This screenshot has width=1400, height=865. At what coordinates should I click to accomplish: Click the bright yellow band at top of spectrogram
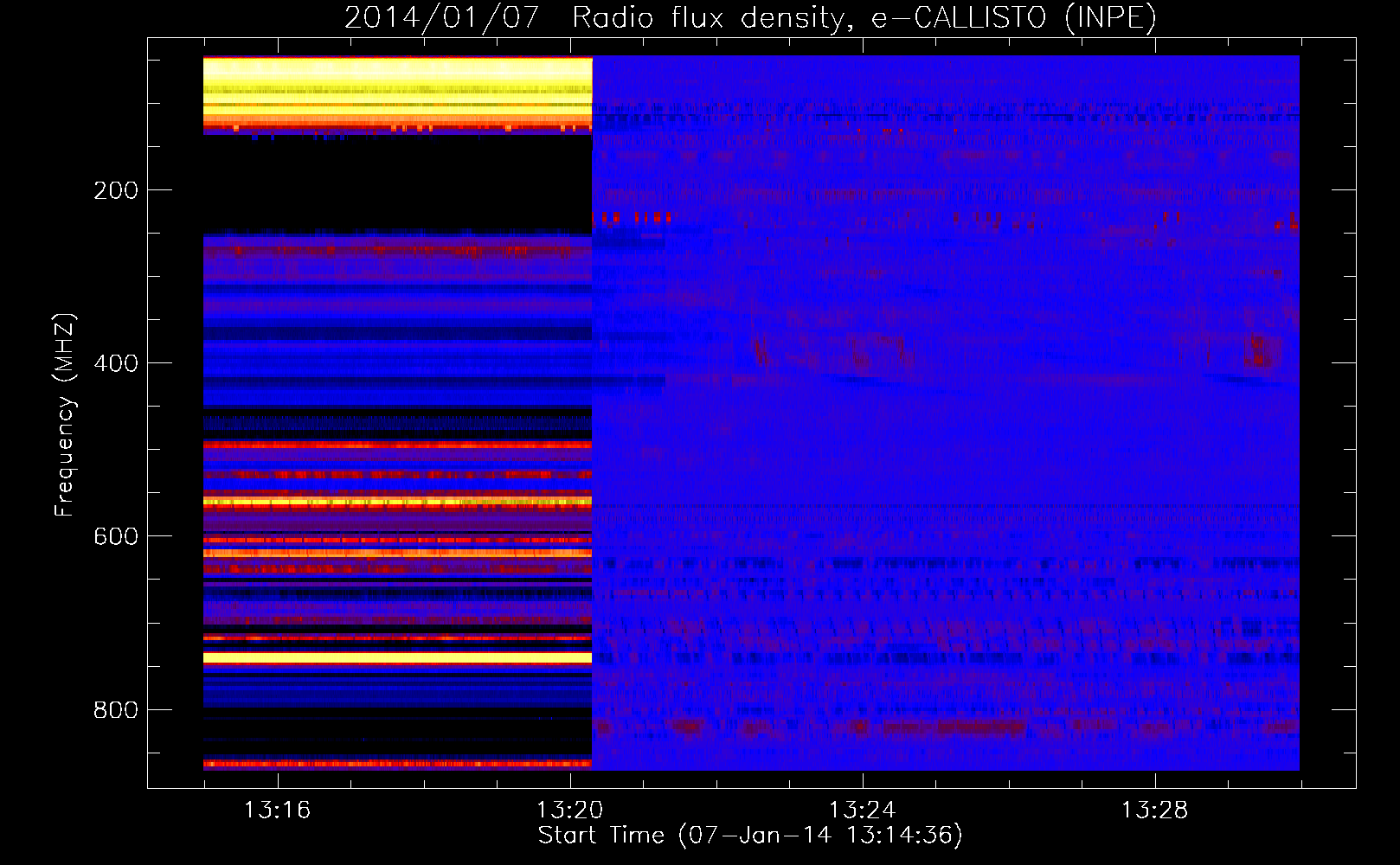click(x=397, y=91)
